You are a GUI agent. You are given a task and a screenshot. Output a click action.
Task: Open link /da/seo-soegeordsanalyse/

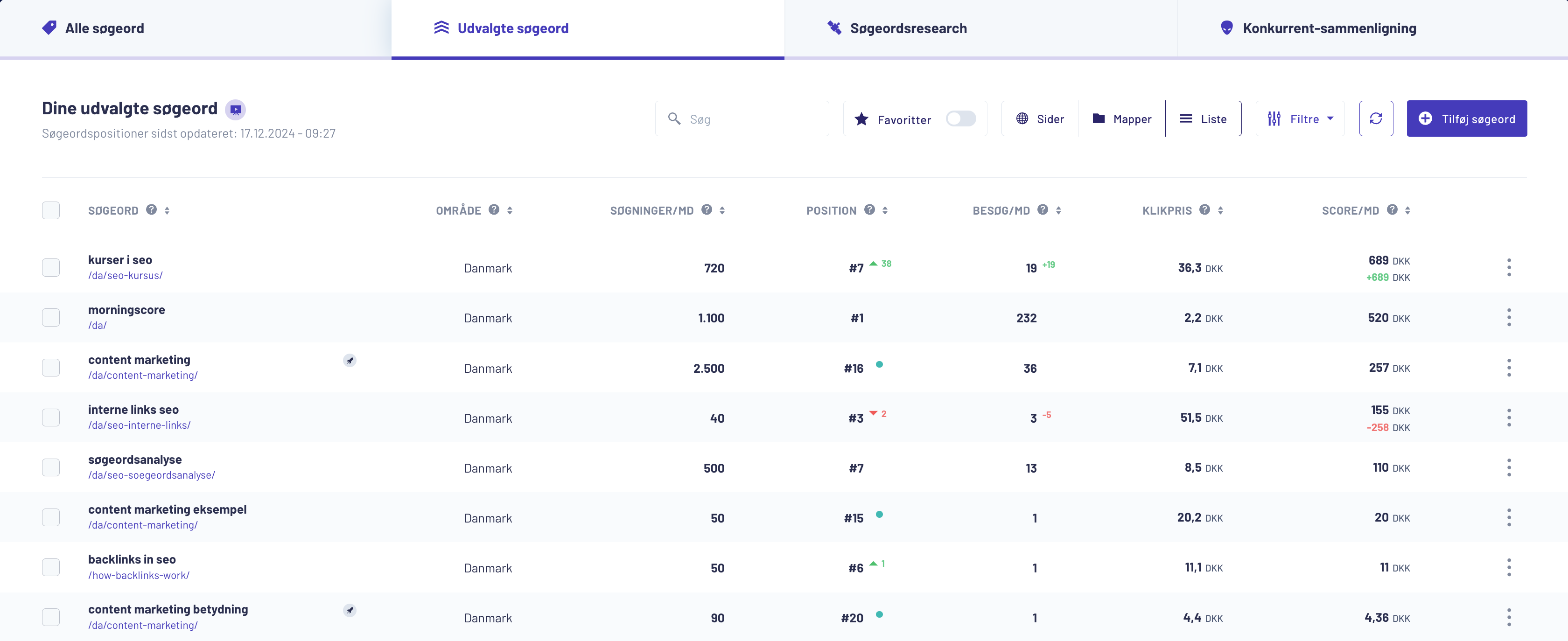tap(152, 475)
